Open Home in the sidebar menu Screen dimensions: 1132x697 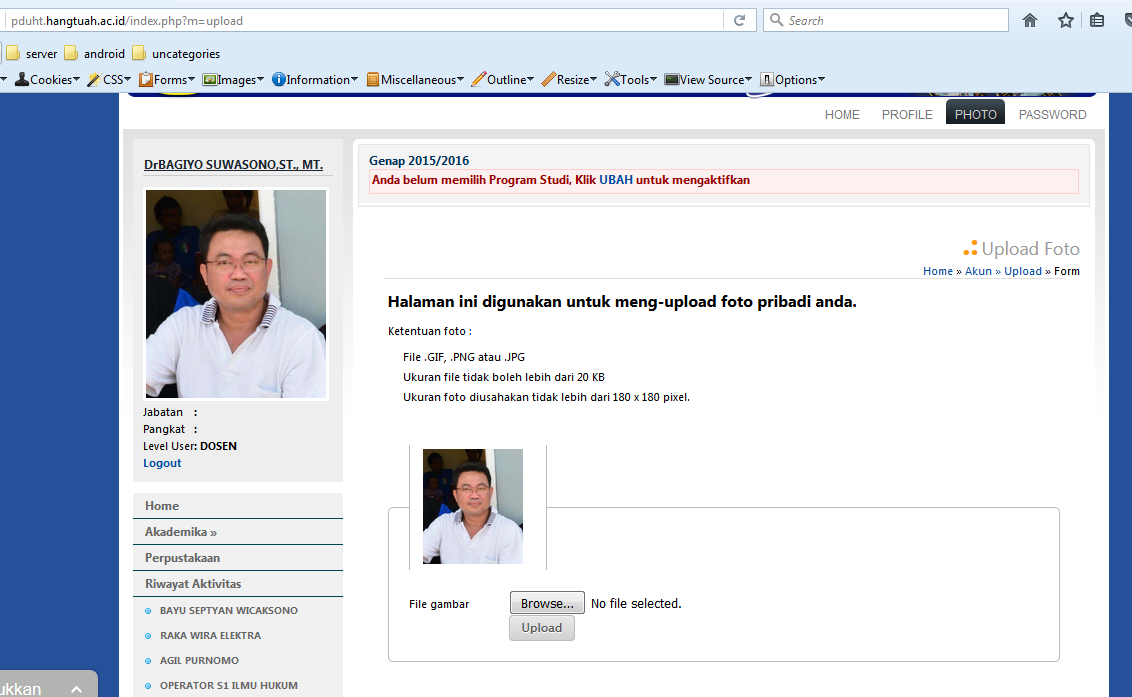[238, 506]
